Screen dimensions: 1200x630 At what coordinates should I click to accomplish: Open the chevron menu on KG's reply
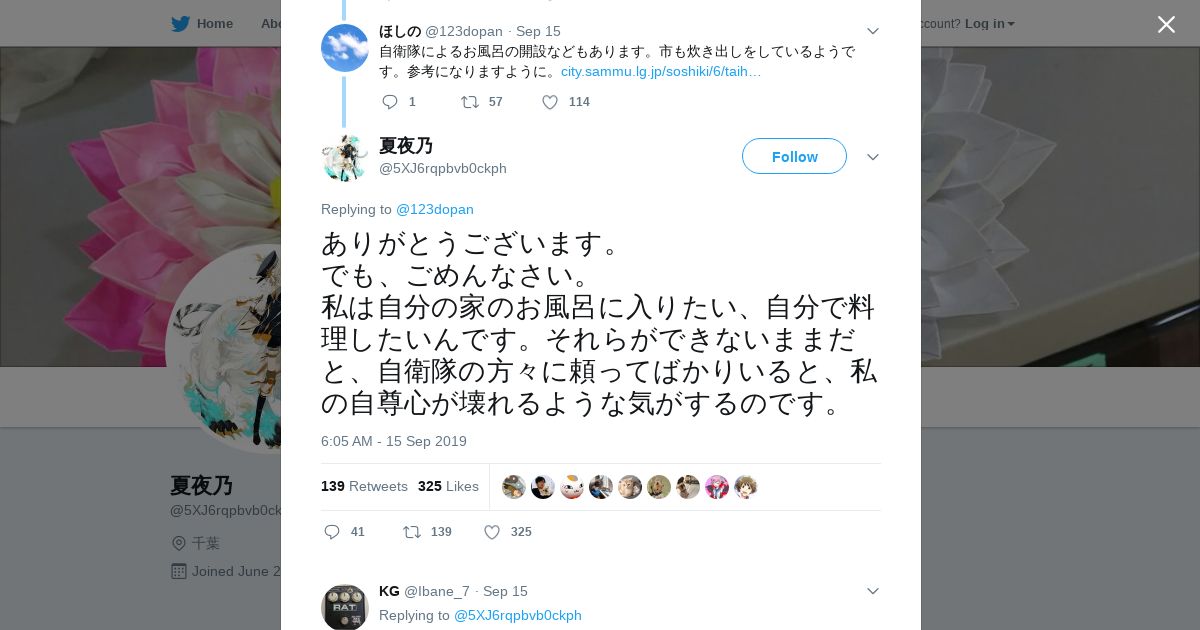click(x=872, y=591)
